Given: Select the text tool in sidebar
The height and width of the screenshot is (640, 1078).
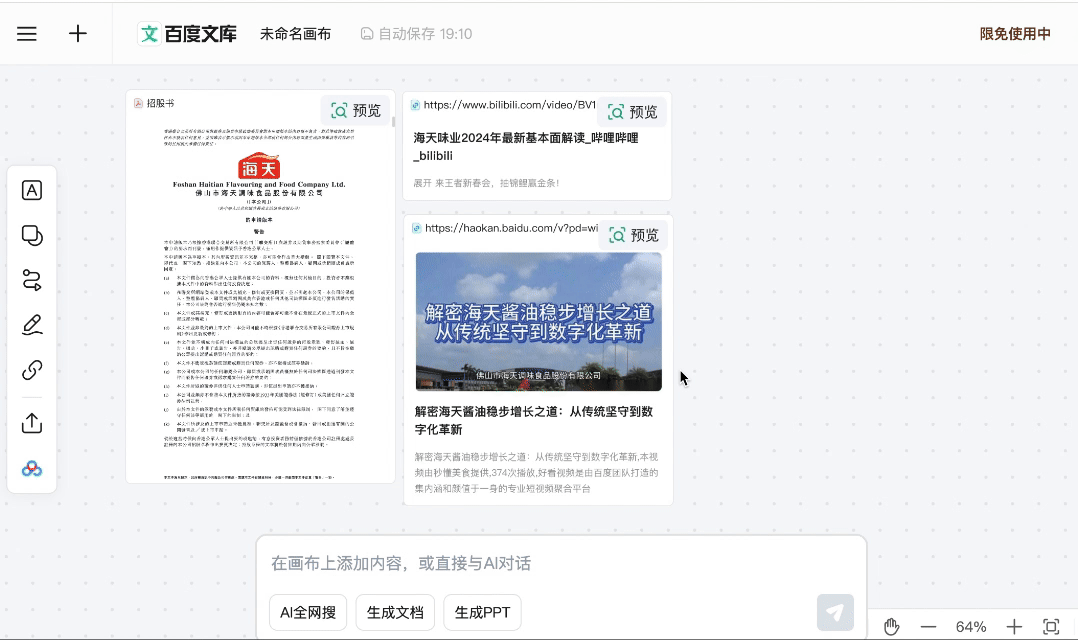Looking at the screenshot, I should [x=32, y=191].
